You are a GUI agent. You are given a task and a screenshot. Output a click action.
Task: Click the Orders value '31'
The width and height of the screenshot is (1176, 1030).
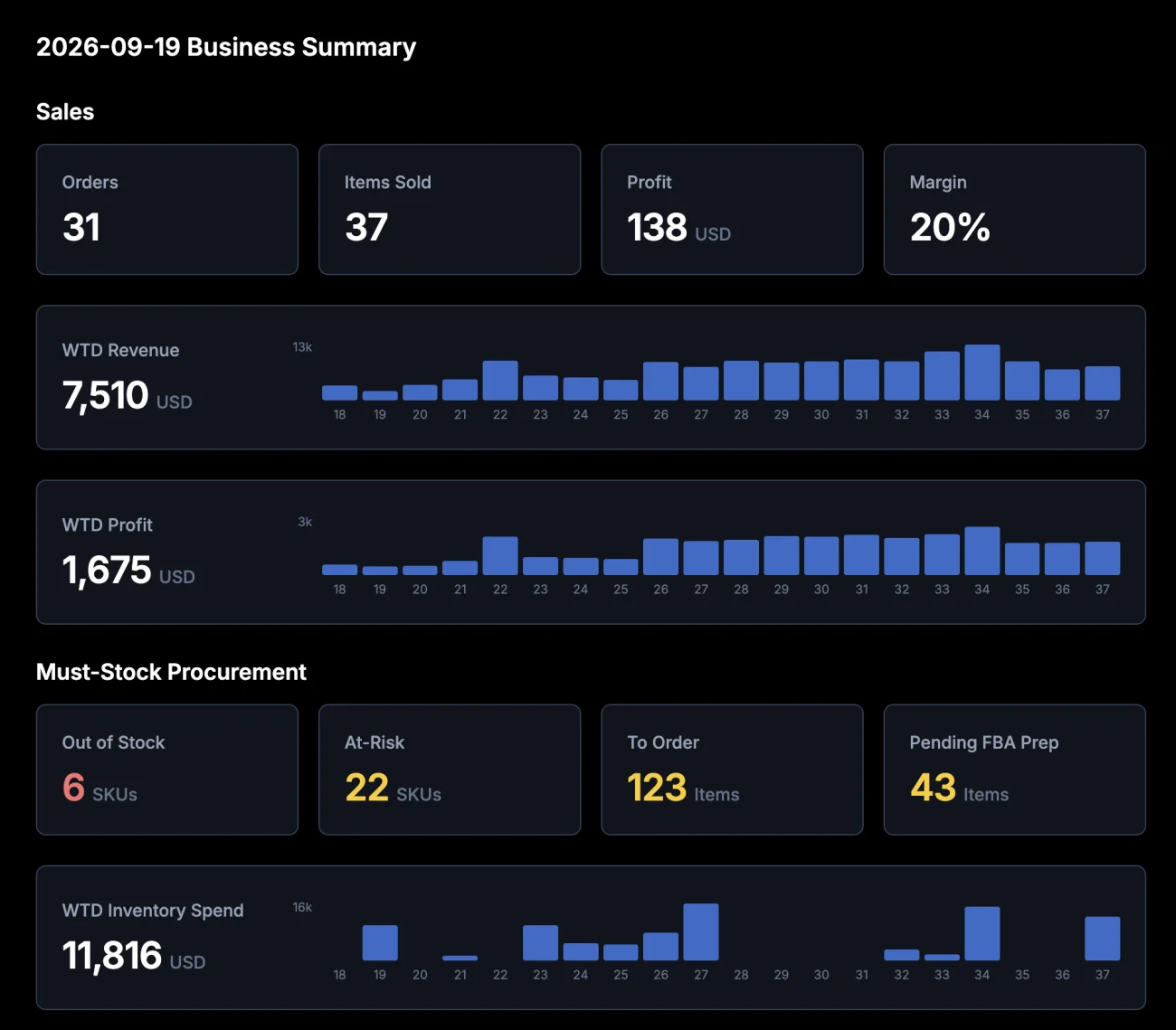click(81, 227)
